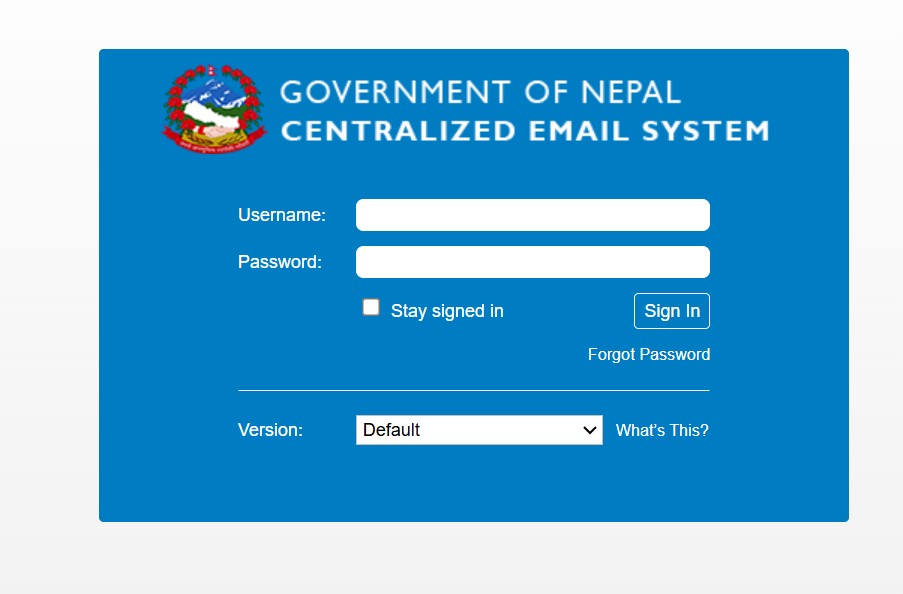Viewport: 903px width, 594px height.
Task: Click the horizontal divider above Version row
Action: coord(473,390)
